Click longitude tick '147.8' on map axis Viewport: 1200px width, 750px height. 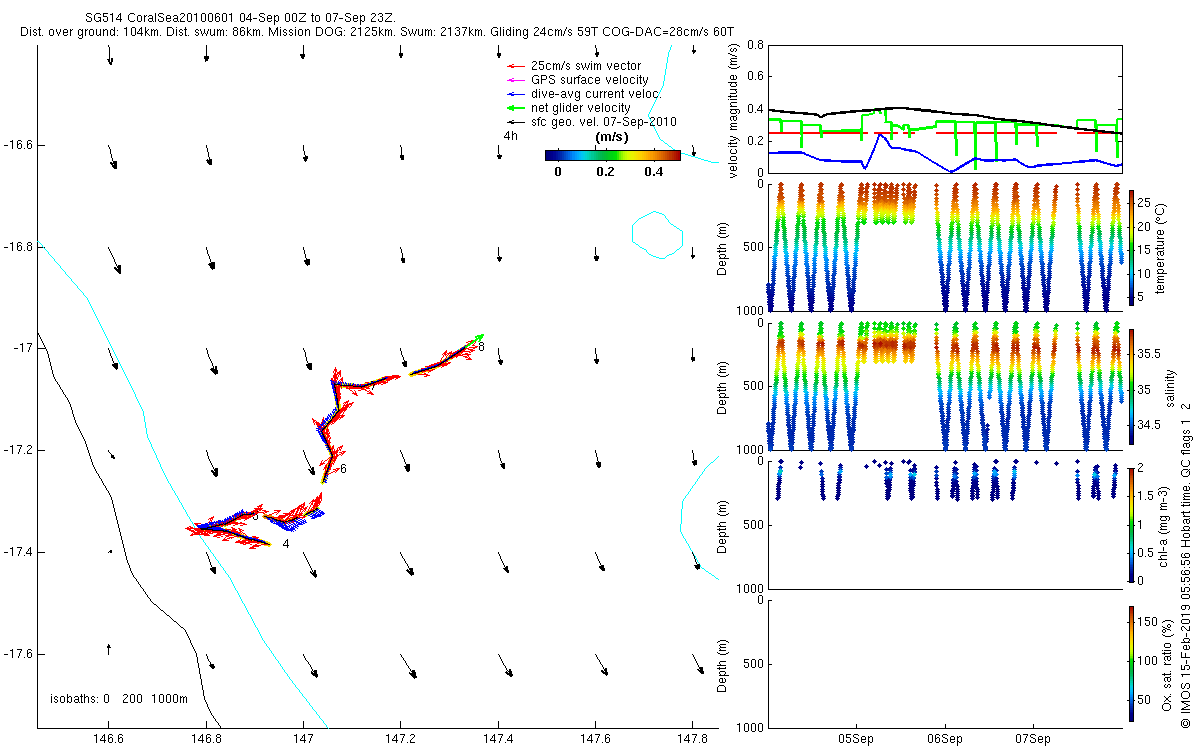pos(694,738)
